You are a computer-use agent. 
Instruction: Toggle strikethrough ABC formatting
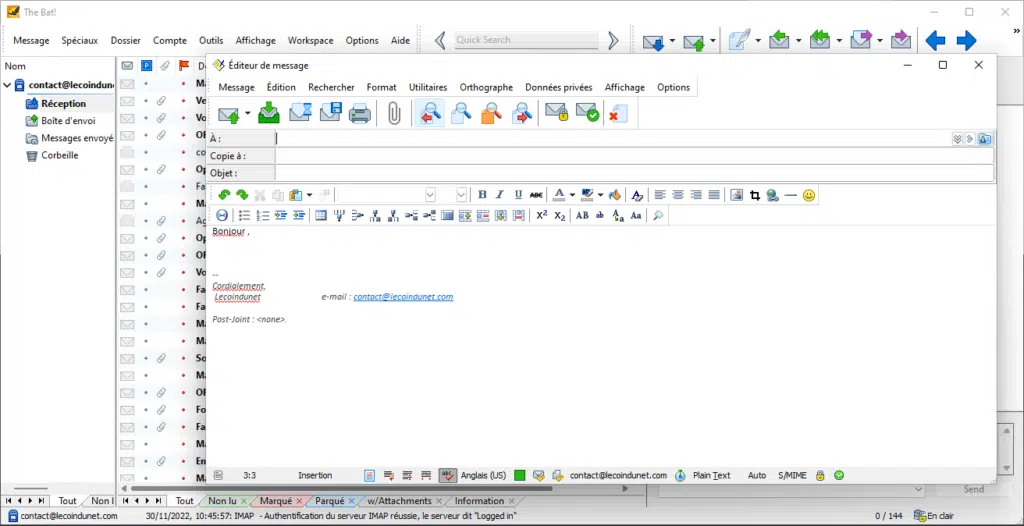click(x=536, y=195)
